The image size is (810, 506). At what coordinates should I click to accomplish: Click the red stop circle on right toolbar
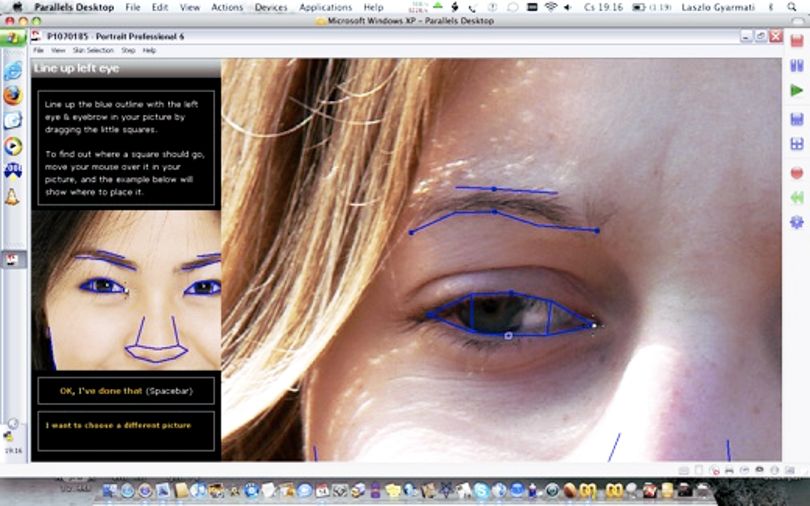797,172
